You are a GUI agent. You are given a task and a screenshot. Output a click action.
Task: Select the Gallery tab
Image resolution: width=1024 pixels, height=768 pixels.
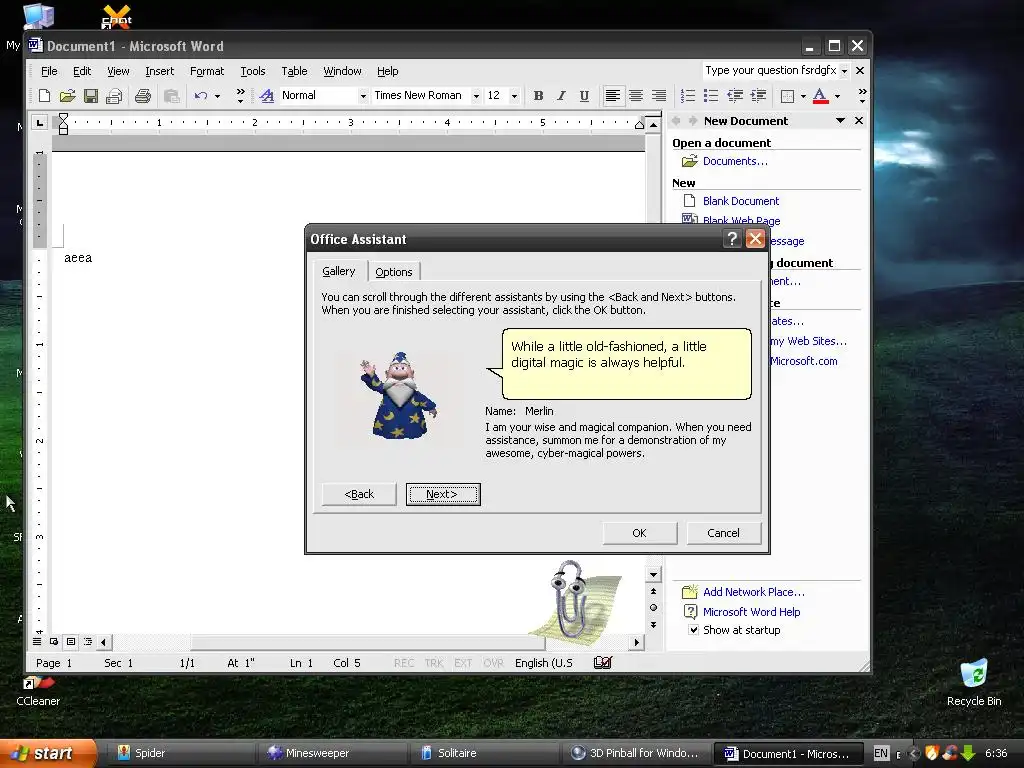[338, 271]
